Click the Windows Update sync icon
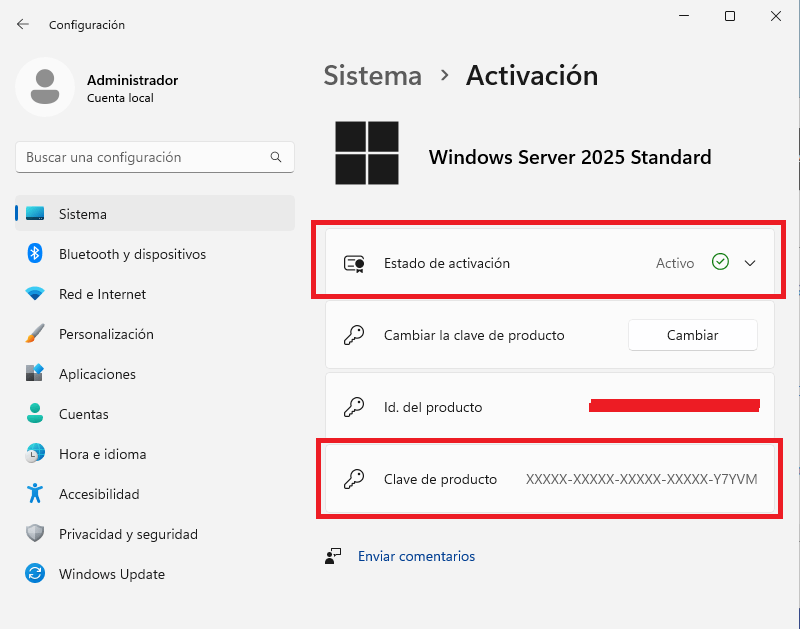 click(35, 573)
